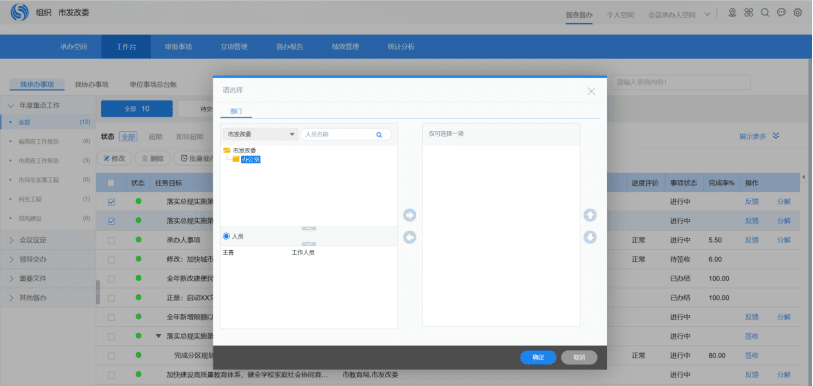813x386 pixels.
Task: Click the header search magnifier icon
Action: [x=765, y=13]
